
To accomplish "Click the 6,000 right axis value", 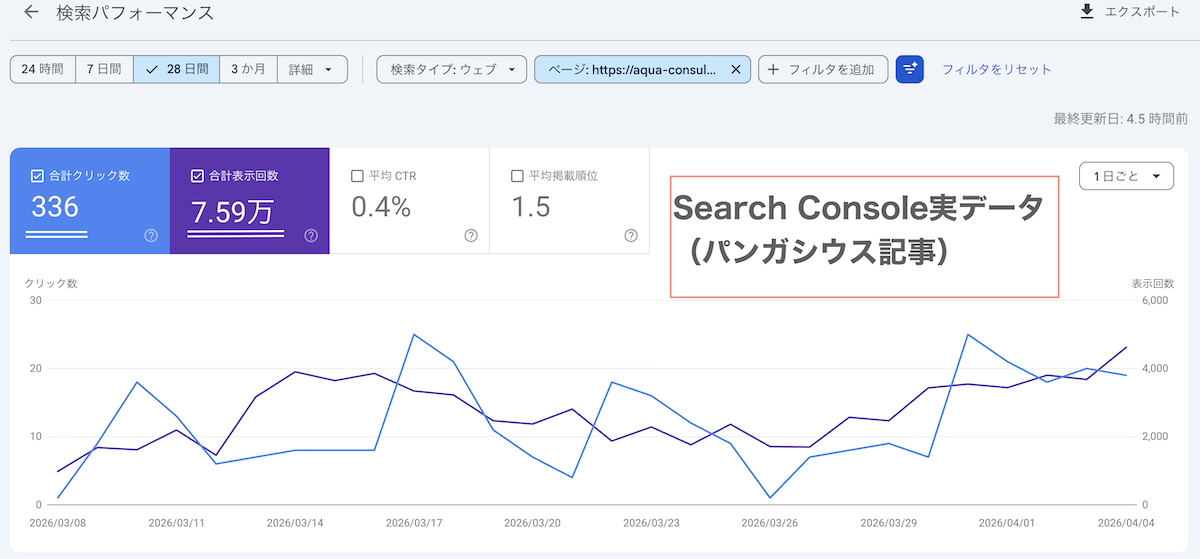I will (x=1155, y=301).
